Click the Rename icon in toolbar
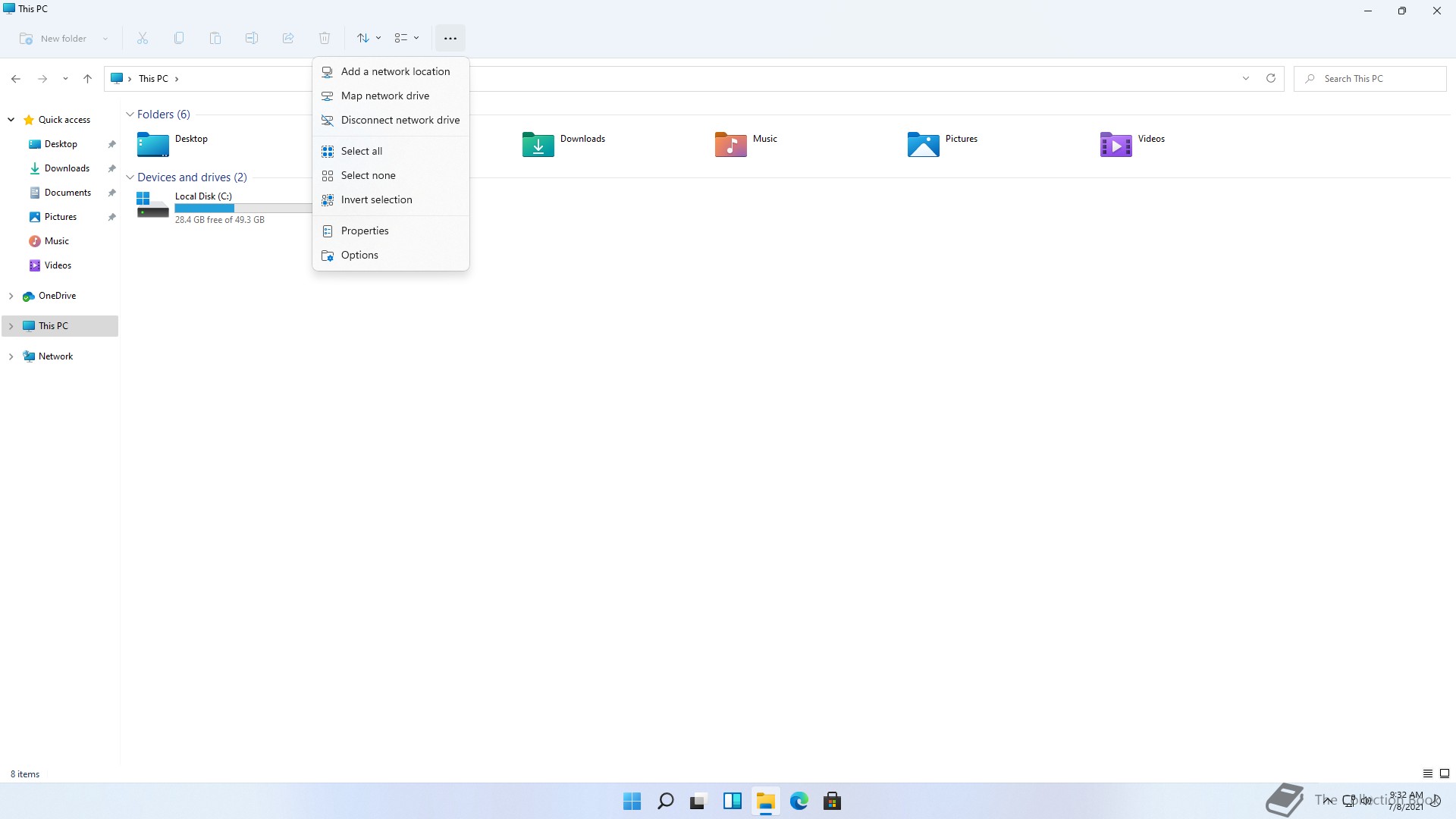The image size is (1456, 819). click(x=252, y=38)
